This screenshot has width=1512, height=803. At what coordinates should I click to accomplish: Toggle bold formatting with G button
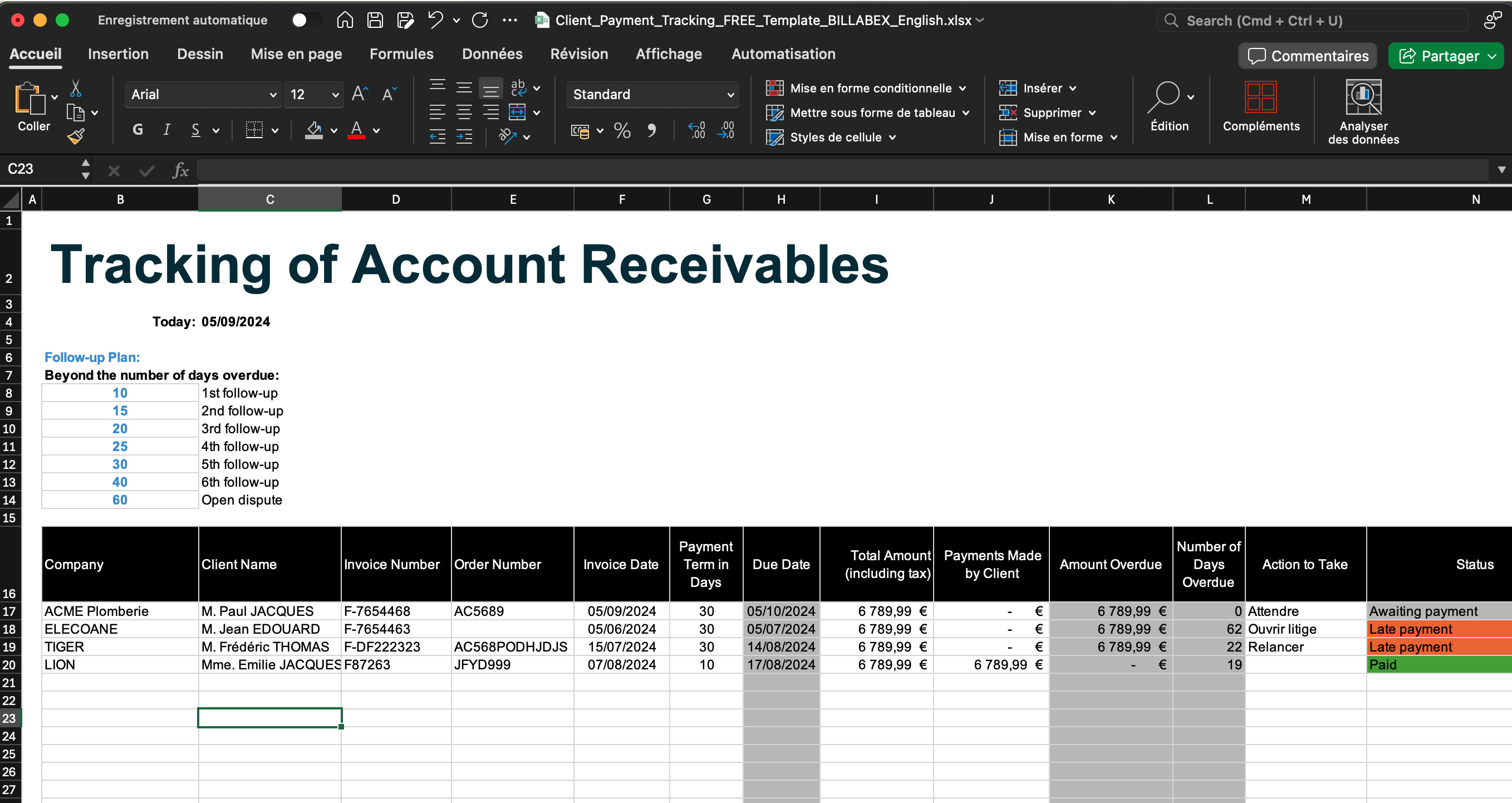point(138,130)
